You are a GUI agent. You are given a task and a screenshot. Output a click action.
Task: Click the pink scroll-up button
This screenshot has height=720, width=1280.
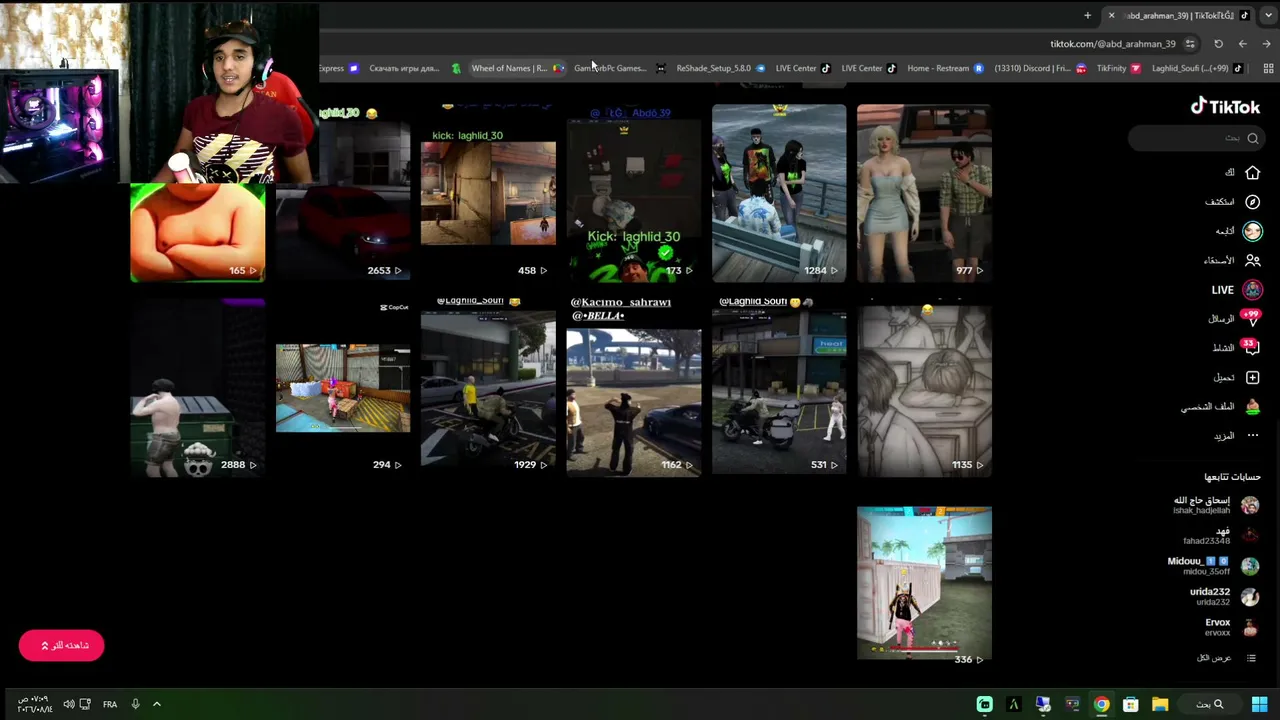pyautogui.click(x=61, y=645)
